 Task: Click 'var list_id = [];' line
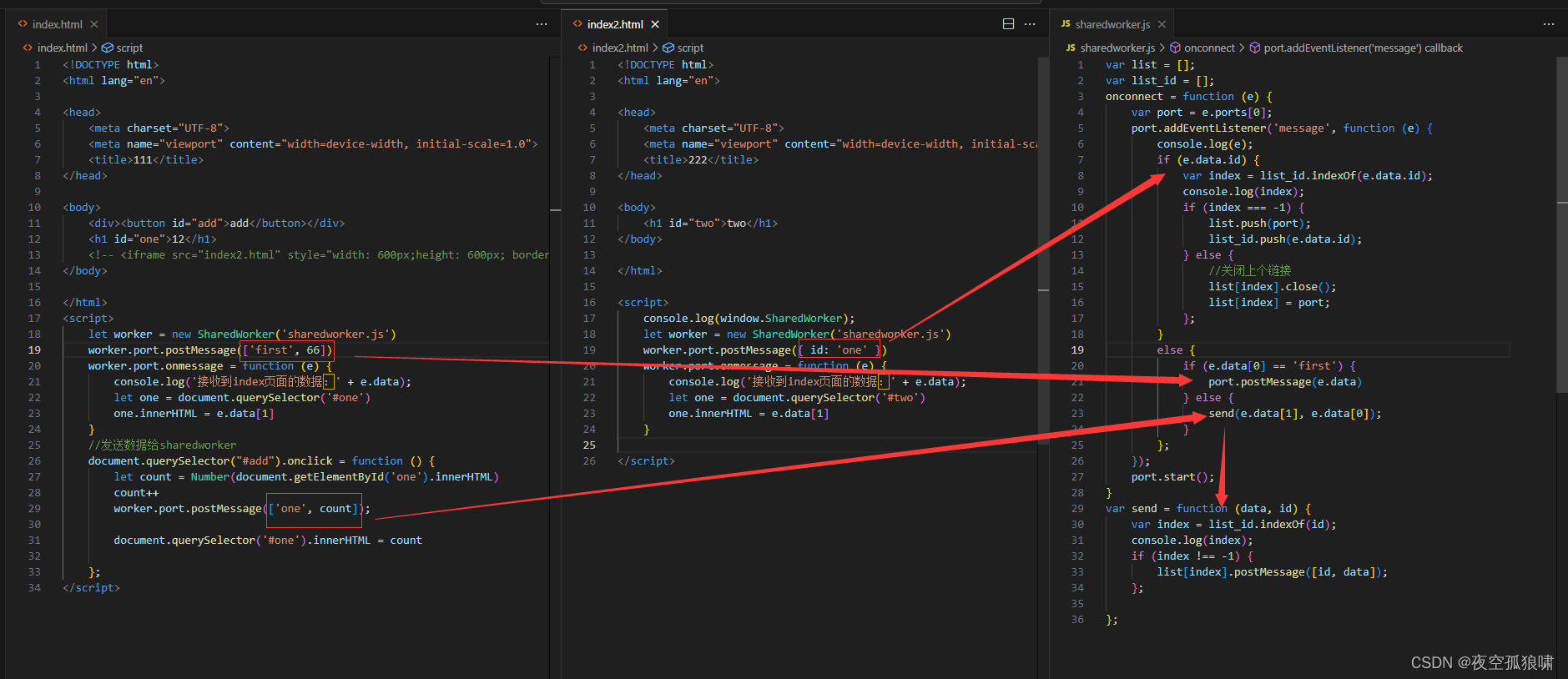point(1160,80)
